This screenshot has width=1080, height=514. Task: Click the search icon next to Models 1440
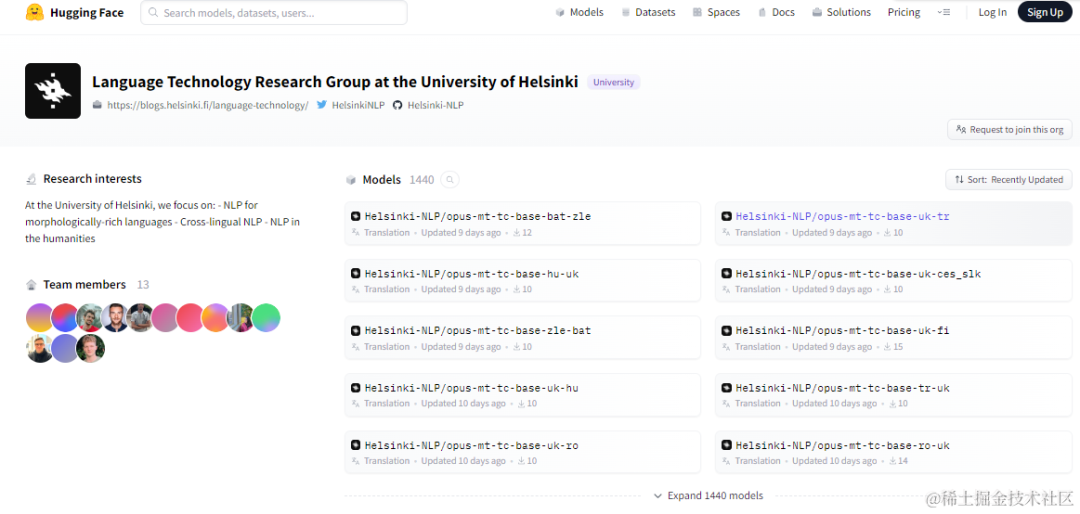click(x=450, y=180)
